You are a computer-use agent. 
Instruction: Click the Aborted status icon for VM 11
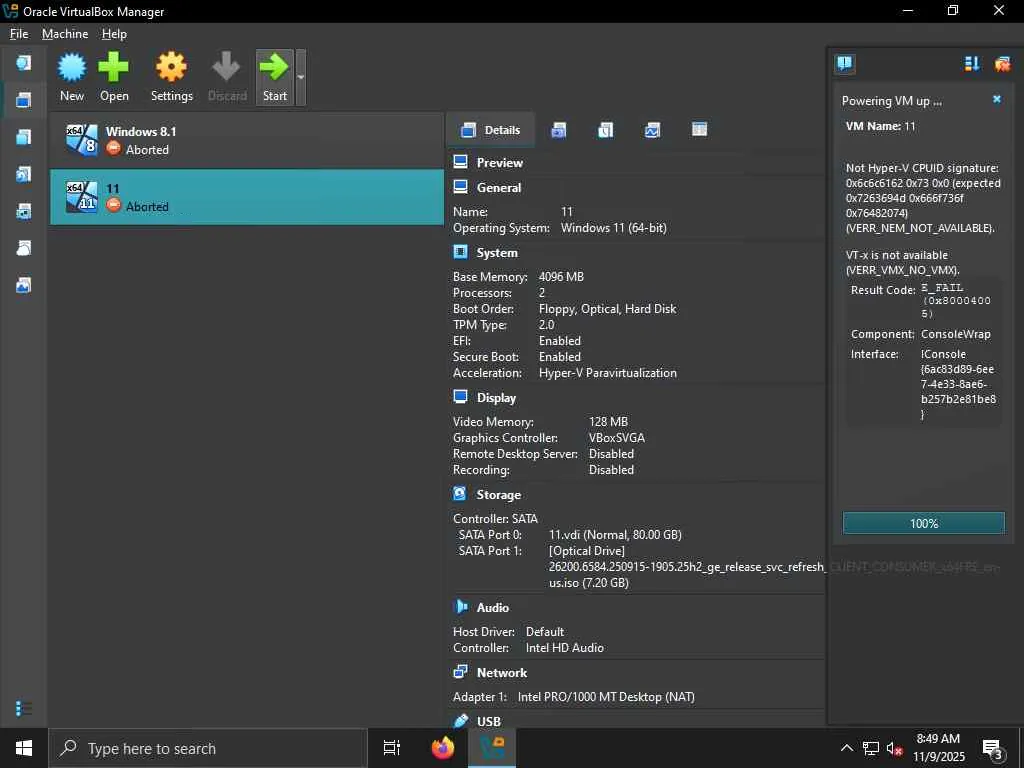tap(114, 206)
